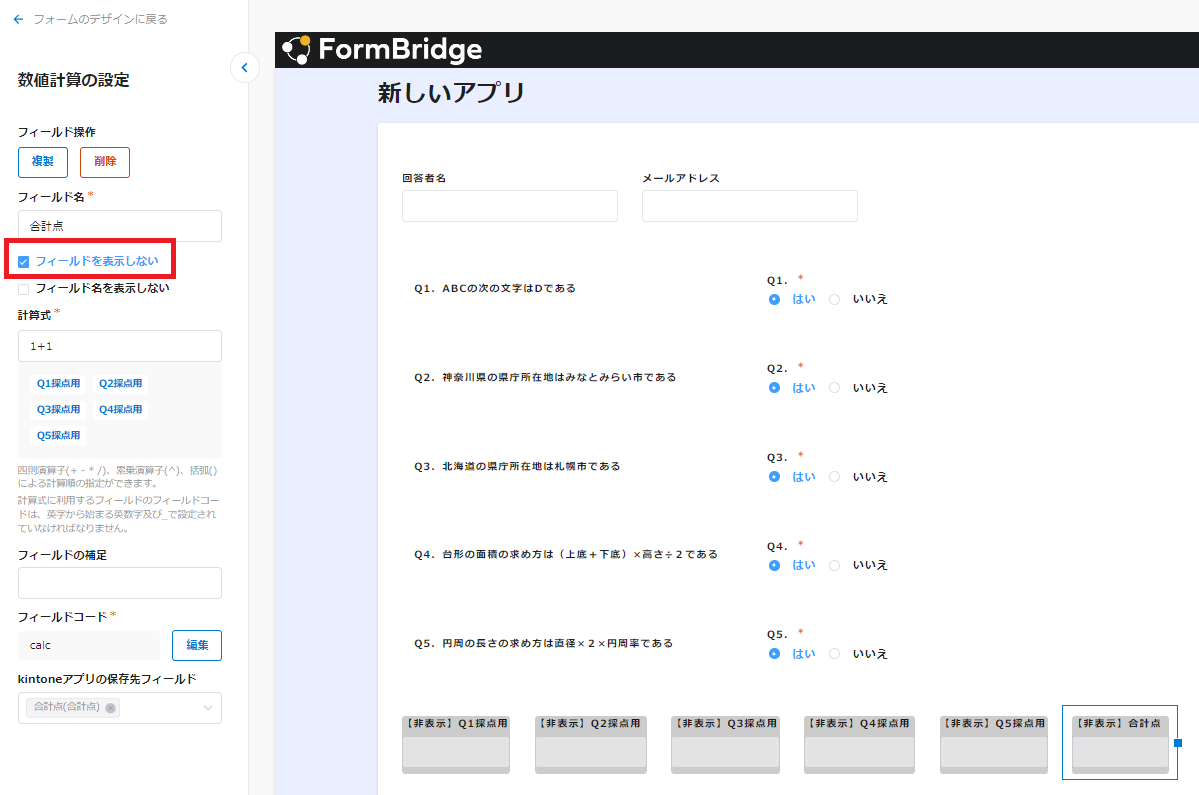
Task: Insert Q5採点用 into the formula
Action: [x=58, y=436]
